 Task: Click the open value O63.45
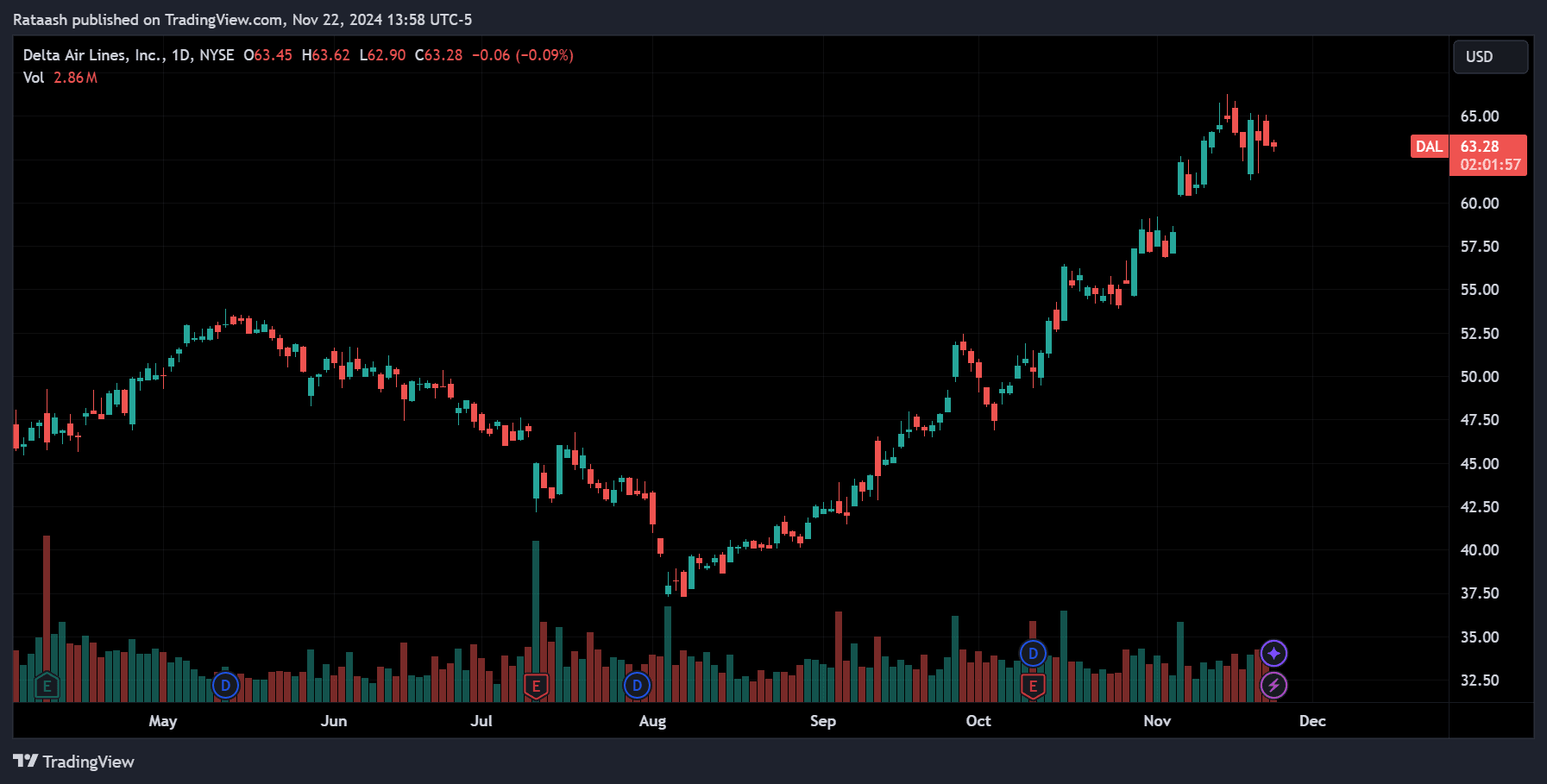(267, 55)
